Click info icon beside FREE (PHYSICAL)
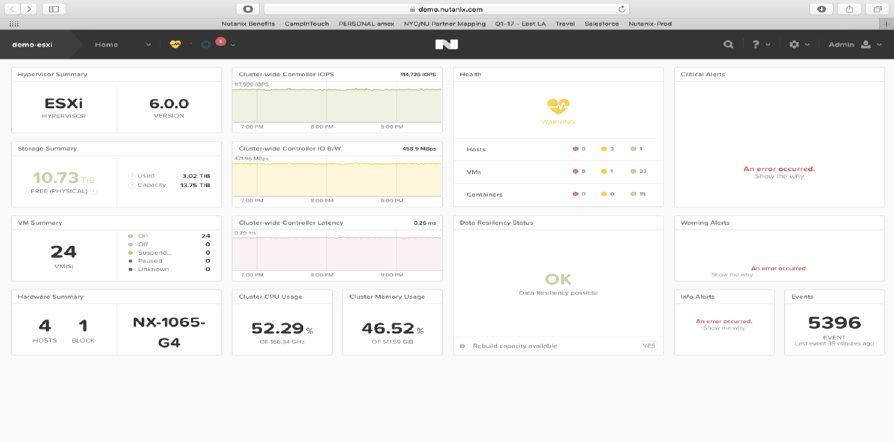Viewport: 894px width, 442px height. pyautogui.click(x=93, y=192)
